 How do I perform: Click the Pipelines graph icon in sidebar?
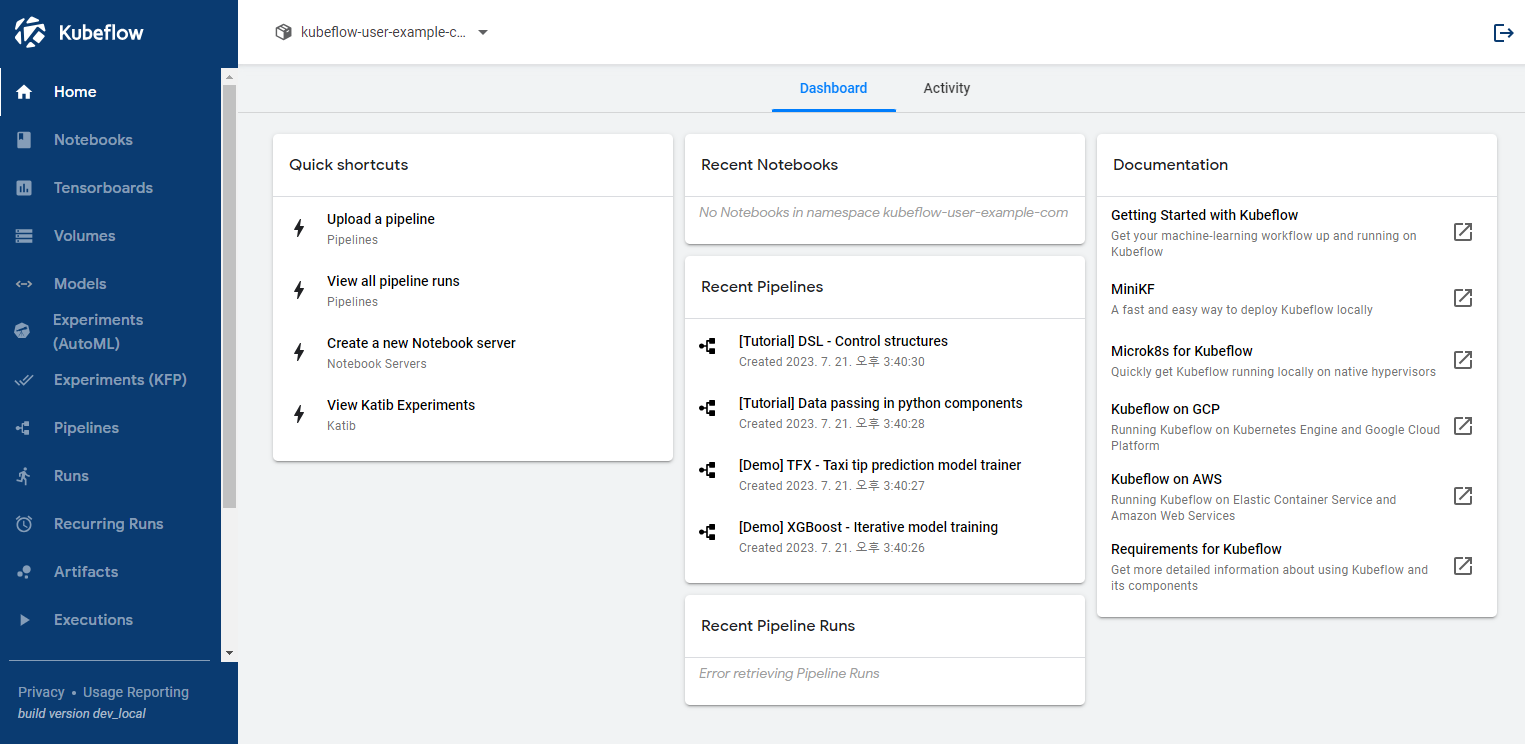tap(24, 428)
